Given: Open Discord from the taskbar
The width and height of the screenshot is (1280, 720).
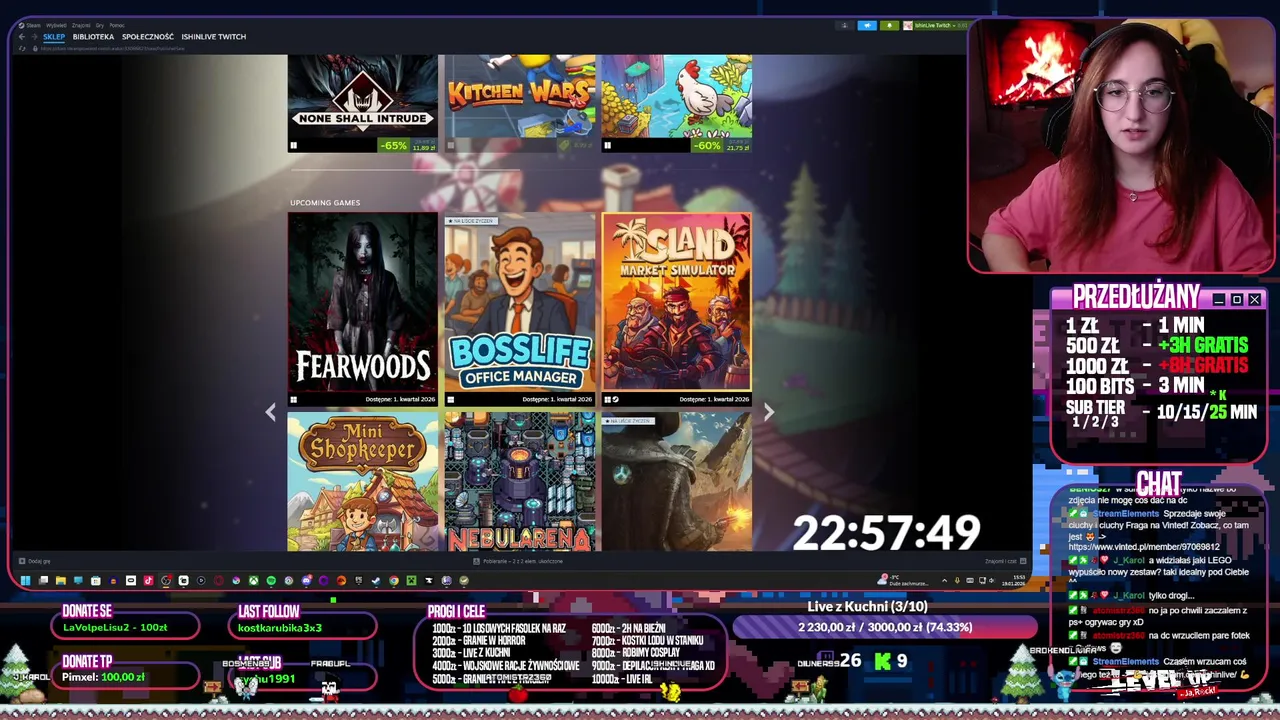Looking at the screenshot, I should pyautogui.click(x=307, y=580).
